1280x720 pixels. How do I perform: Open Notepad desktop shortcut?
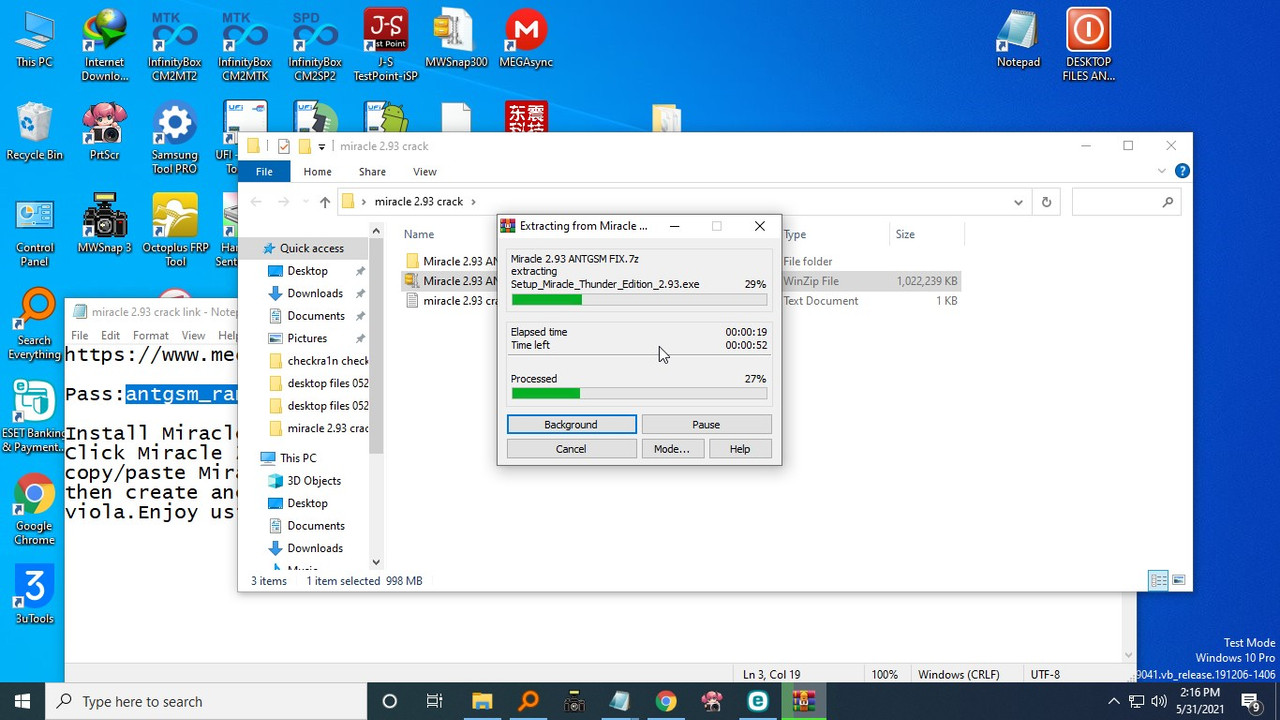point(1018,40)
